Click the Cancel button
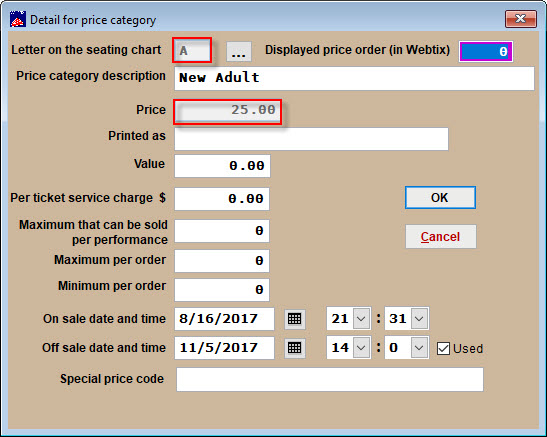 441,237
